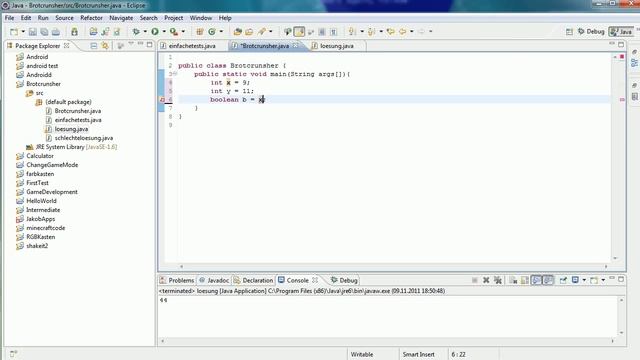Minimize the editor area
Image resolution: width=640 pixels, height=360 pixels.
pyautogui.click(x=611, y=44)
